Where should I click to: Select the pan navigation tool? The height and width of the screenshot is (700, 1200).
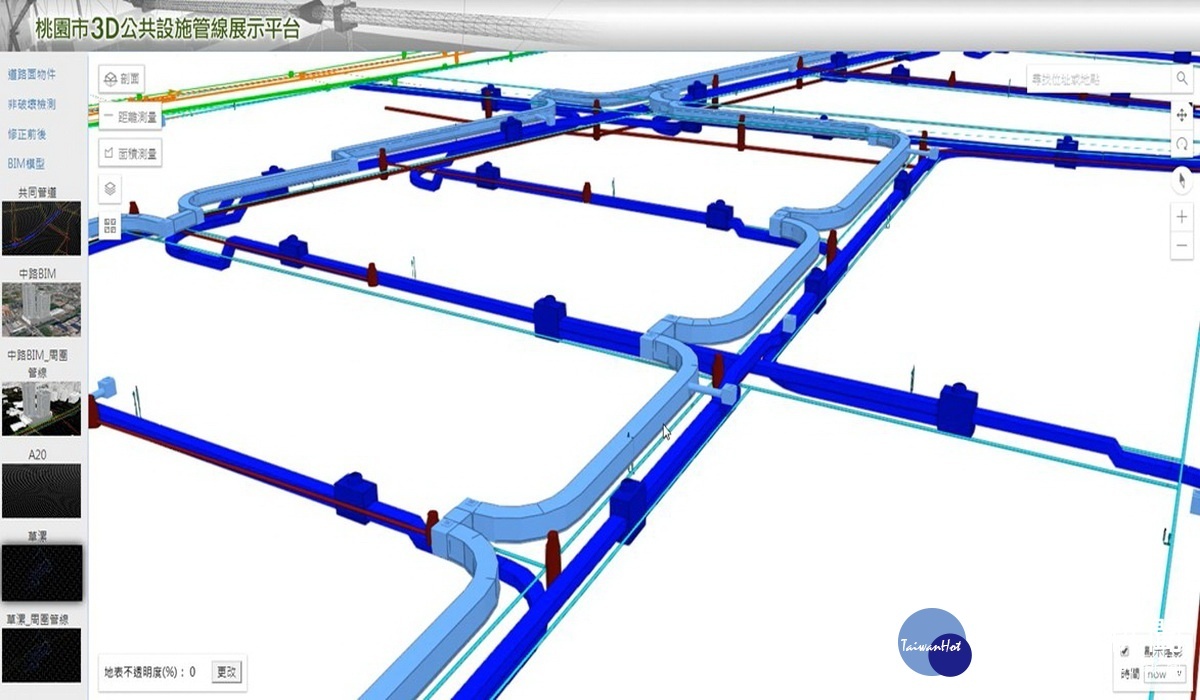(1183, 114)
